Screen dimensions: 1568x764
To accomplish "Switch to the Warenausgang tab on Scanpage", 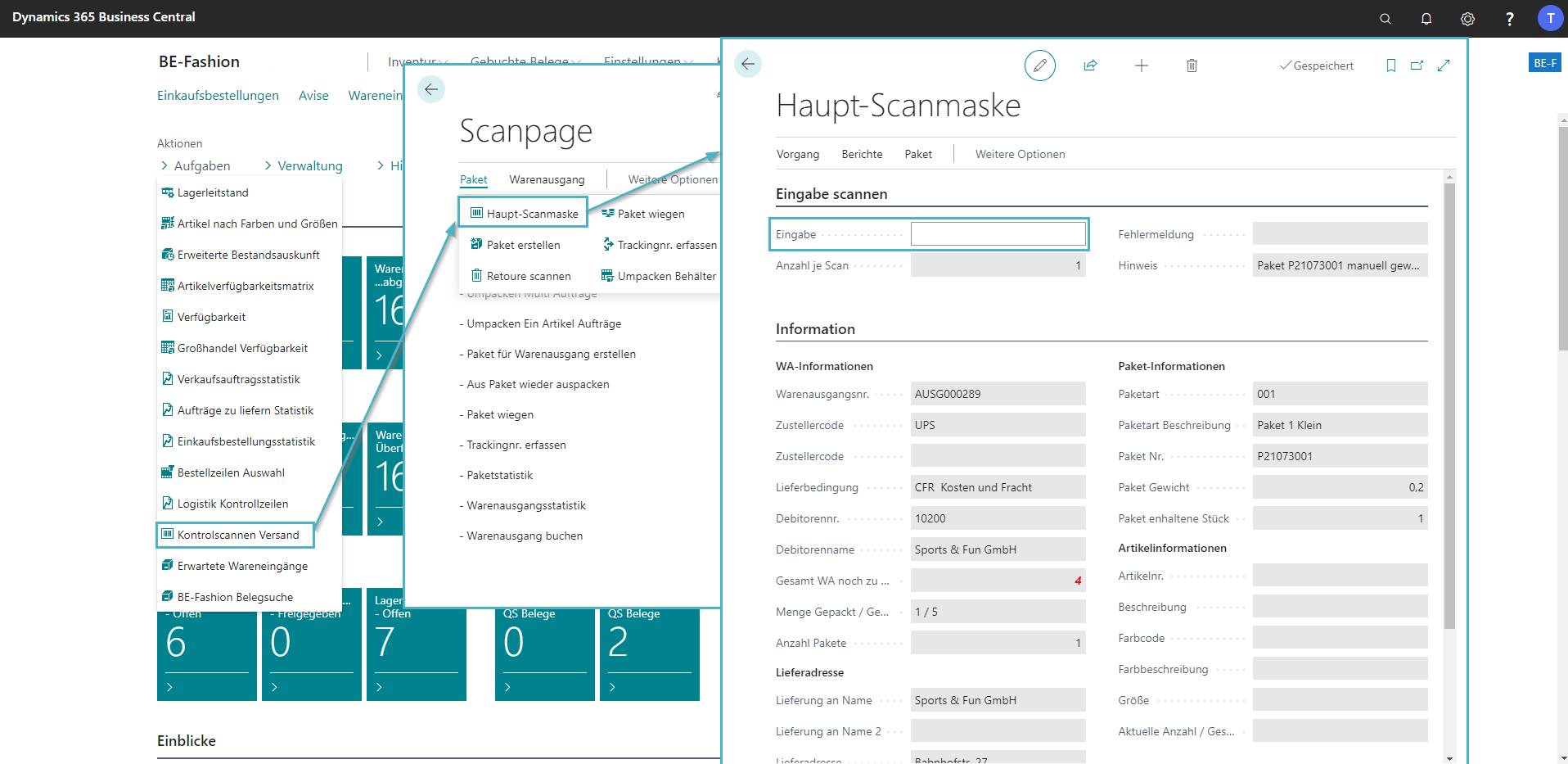I will click(547, 179).
